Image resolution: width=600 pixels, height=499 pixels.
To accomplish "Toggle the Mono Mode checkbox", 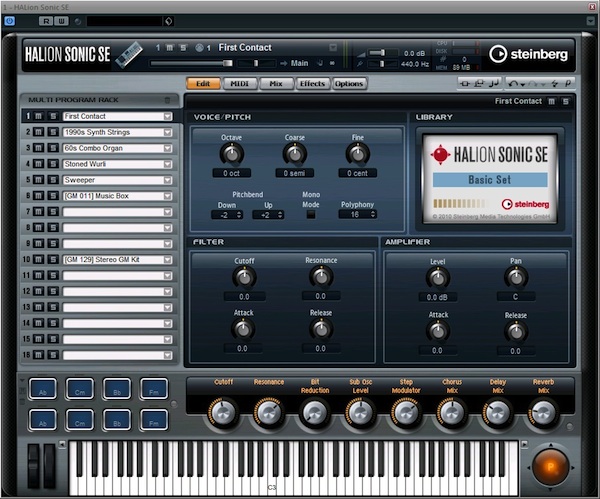I will (311, 215).
